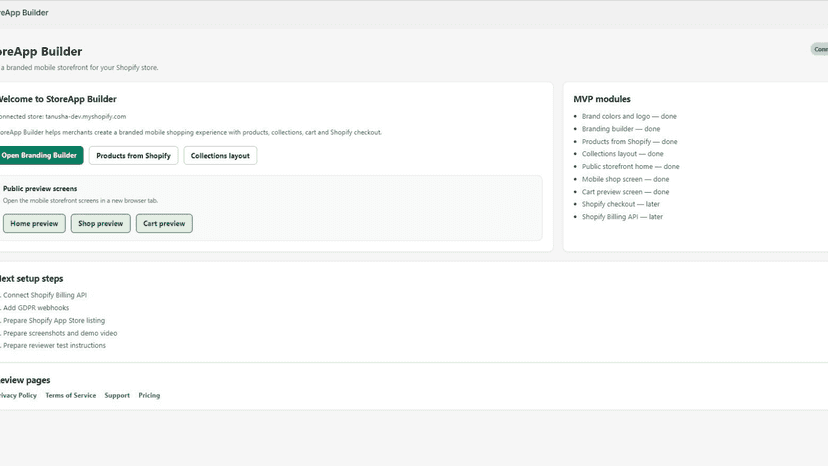Click the 'Review pages' heading

tap(25, 380)
